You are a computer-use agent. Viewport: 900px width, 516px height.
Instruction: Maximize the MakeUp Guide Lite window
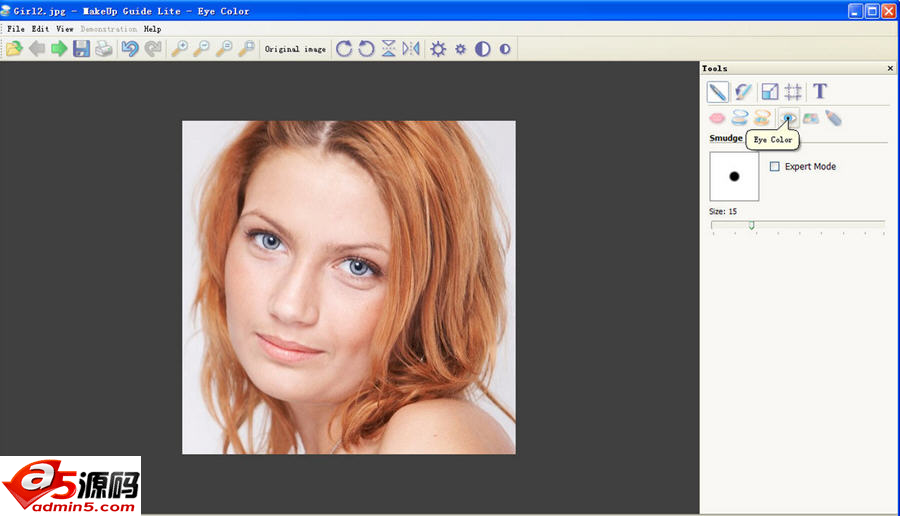coord(872,11)
